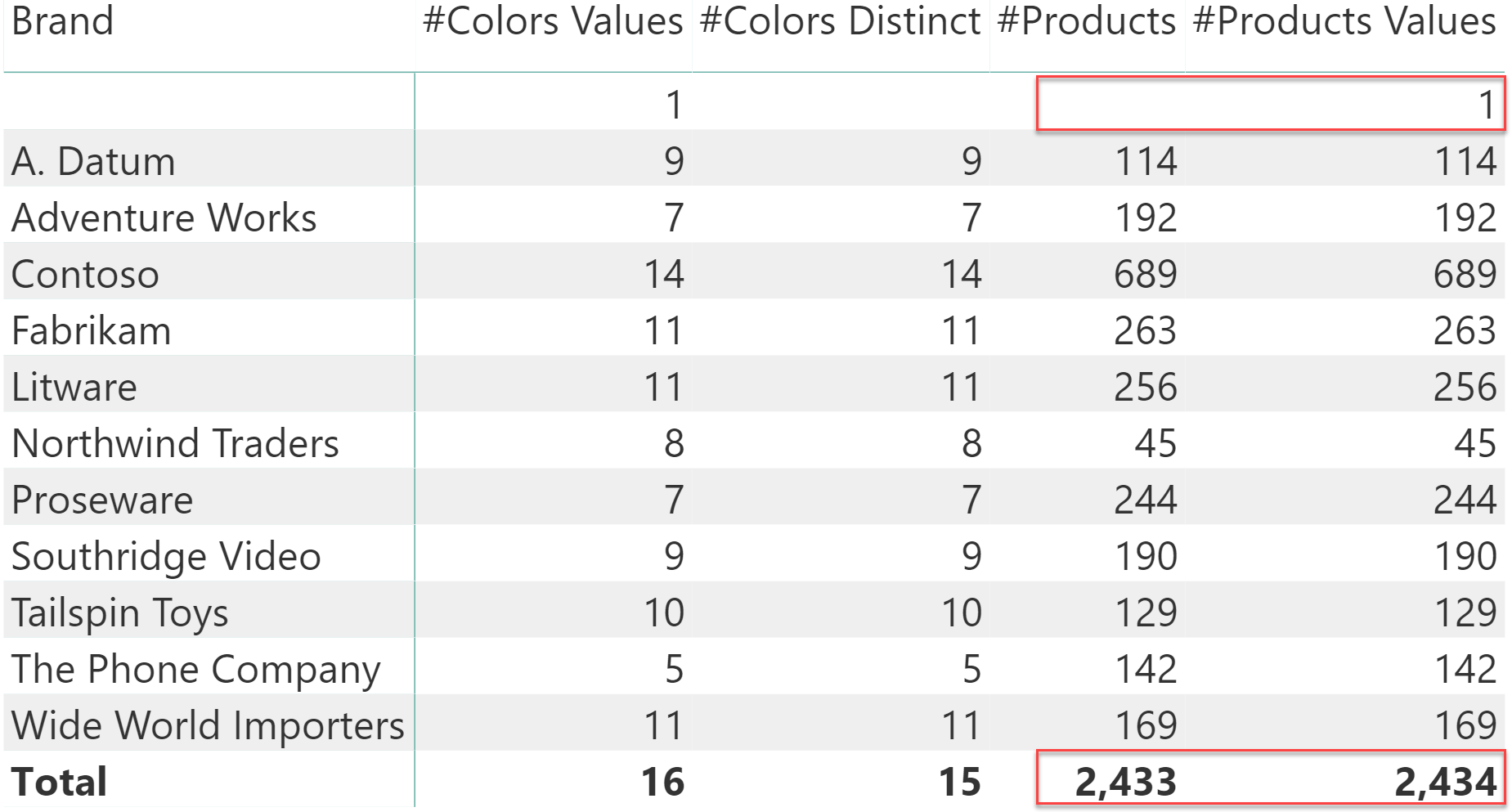Select the Tailspin Toys brand cell

pos(120,612)
